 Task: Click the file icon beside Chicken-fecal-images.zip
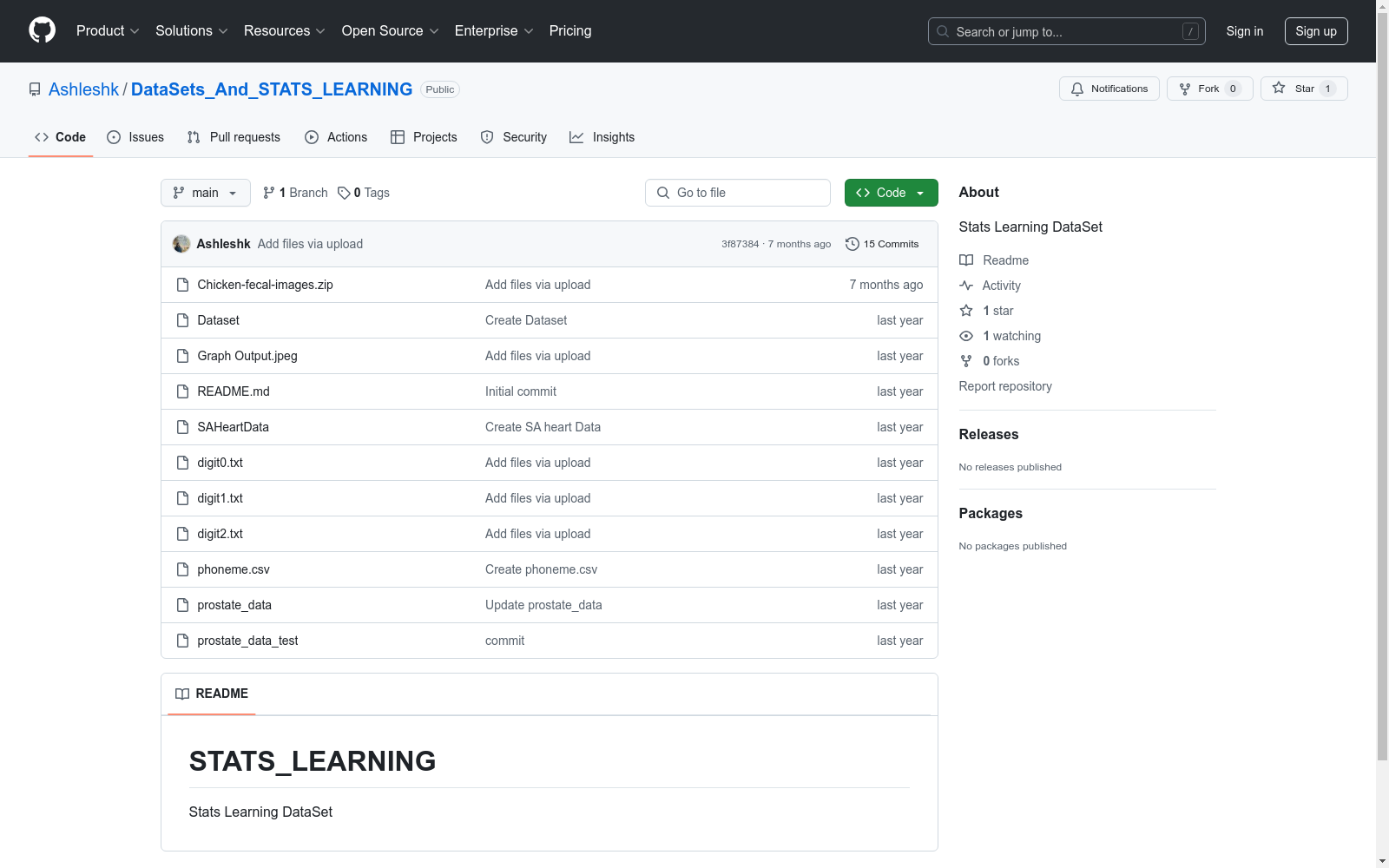pyautogui.click(x=182, y=285)
